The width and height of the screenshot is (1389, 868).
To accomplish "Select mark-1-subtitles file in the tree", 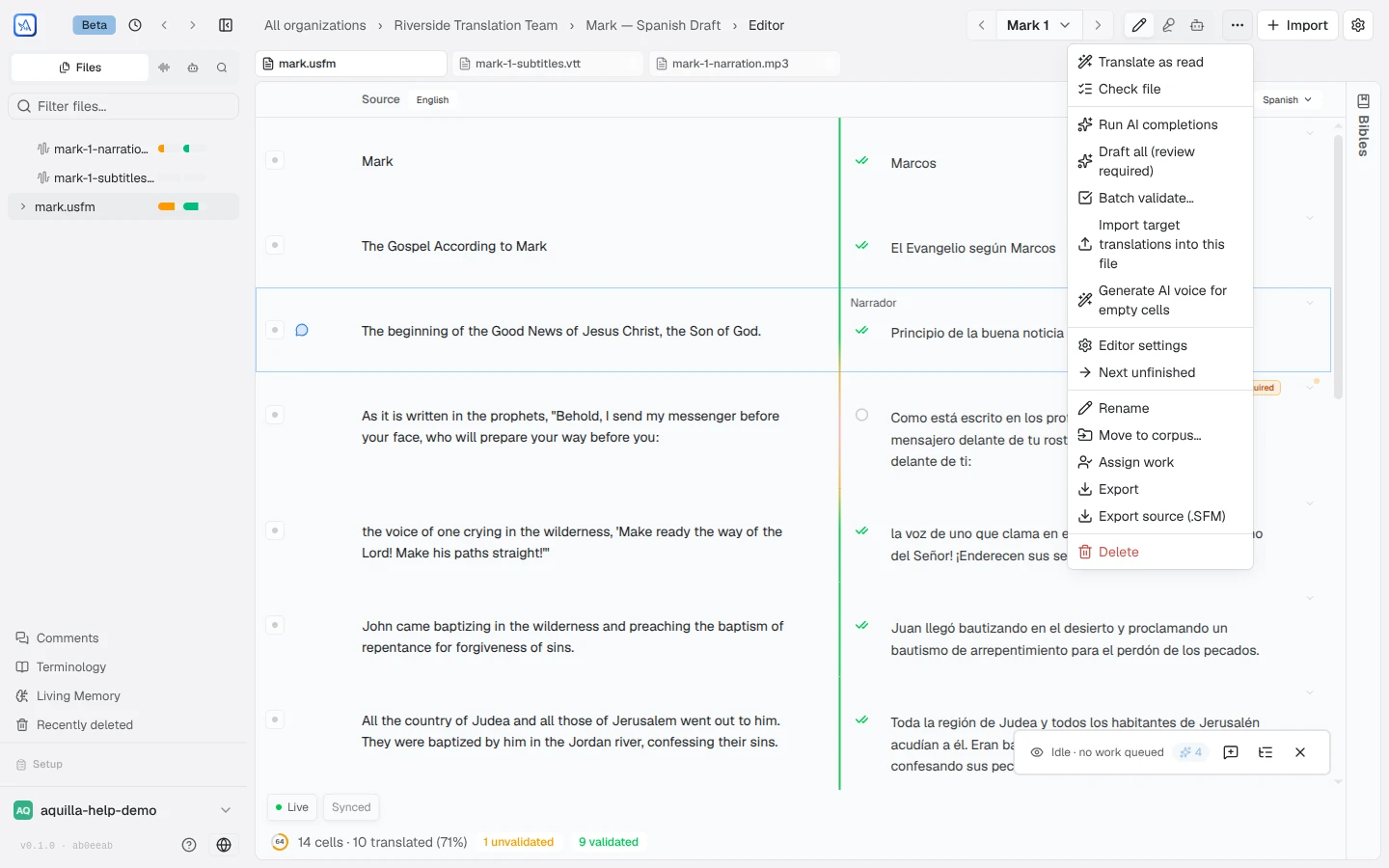I will click(x=123, y=177).
